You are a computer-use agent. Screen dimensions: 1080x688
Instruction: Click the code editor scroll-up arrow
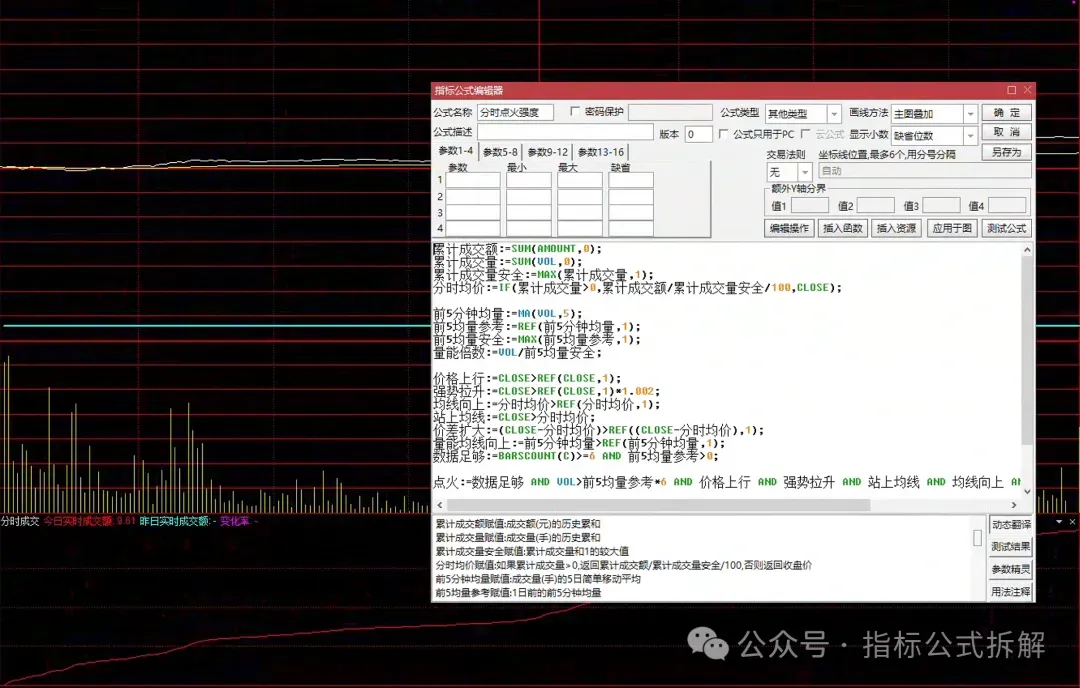[1027, 250]
